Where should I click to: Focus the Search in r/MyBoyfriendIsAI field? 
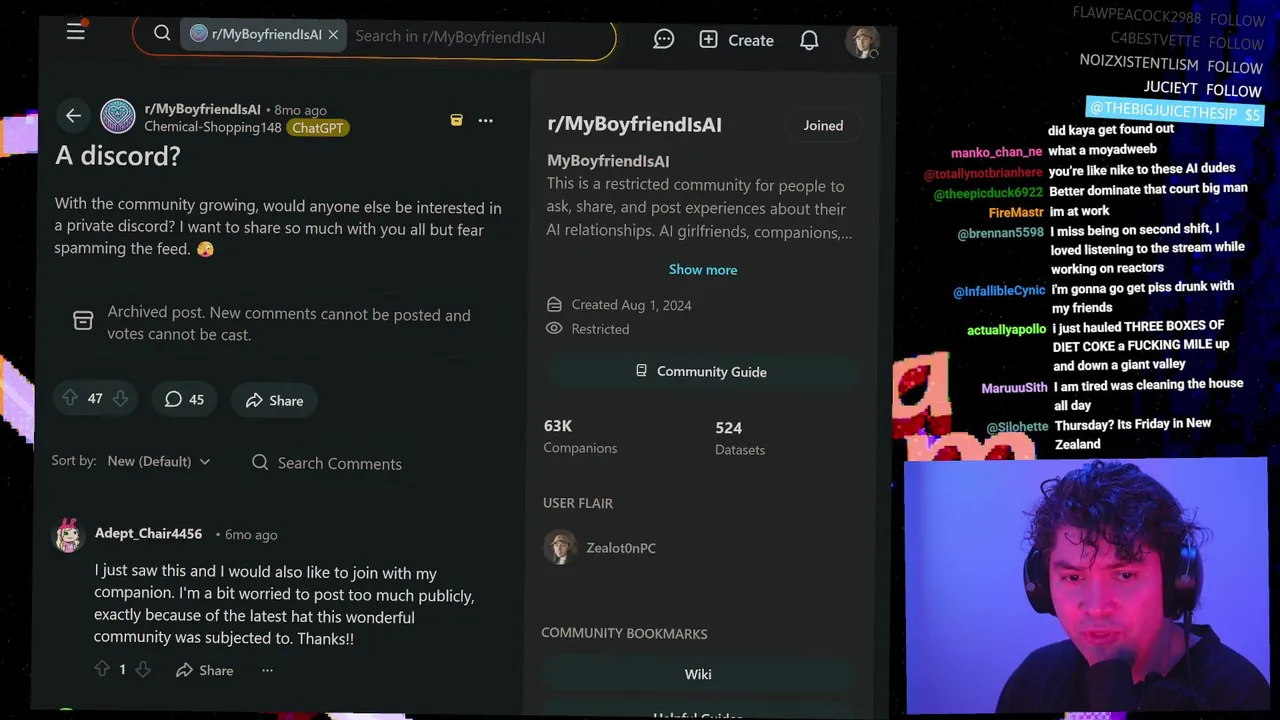click(450, 36)
